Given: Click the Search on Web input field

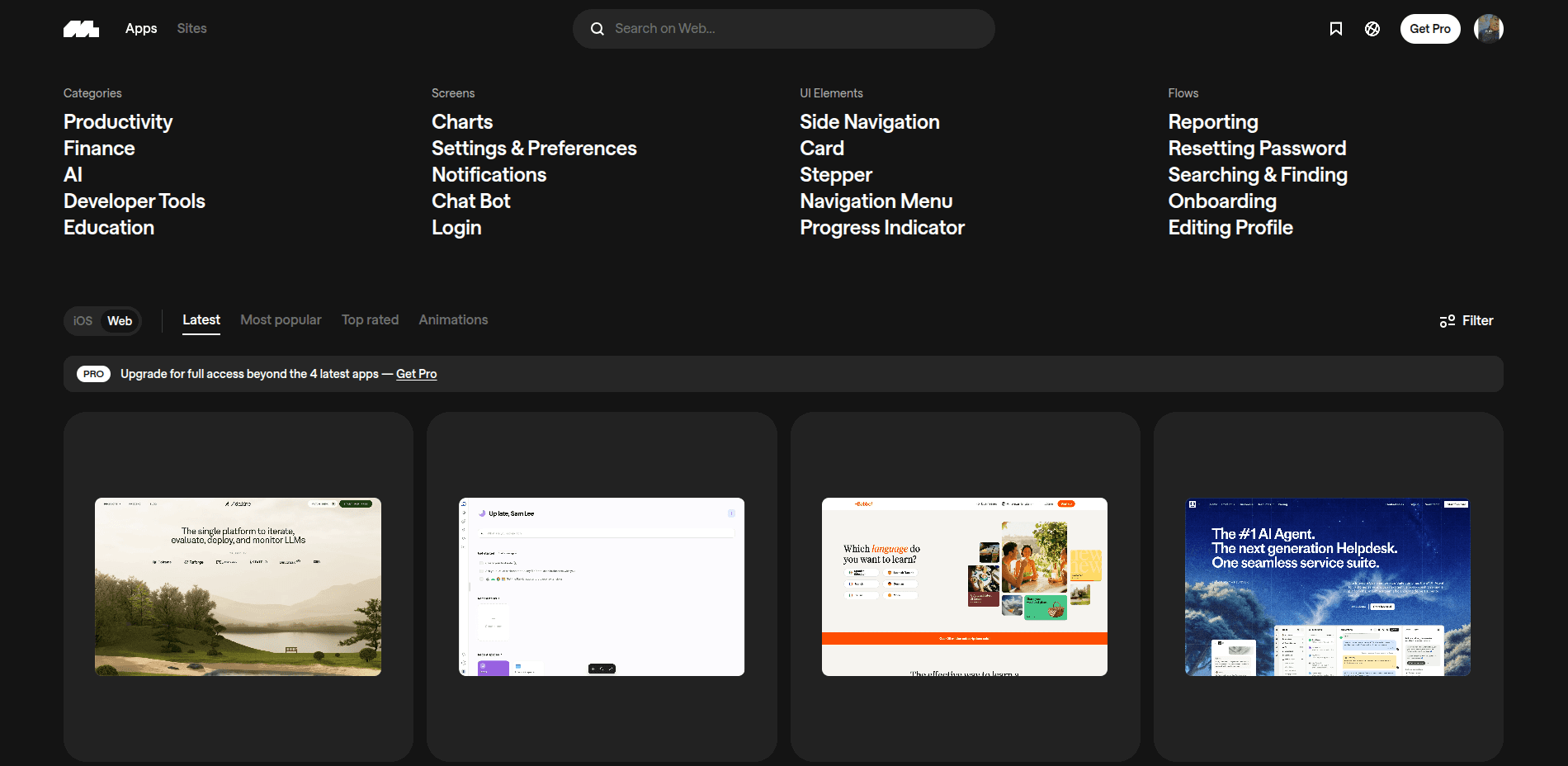Looking at the screenshot, I should 792,29.
